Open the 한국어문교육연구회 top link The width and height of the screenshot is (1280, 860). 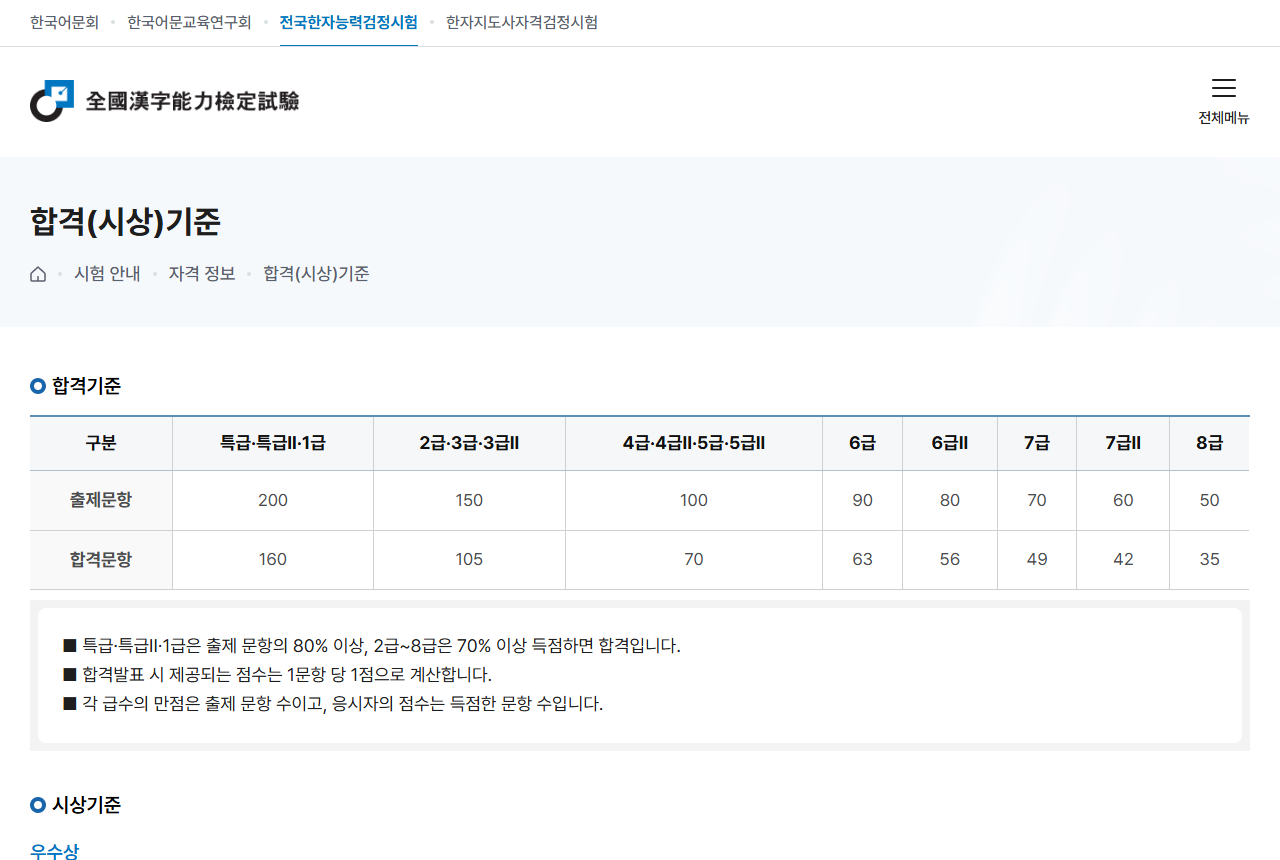point(189,22)
